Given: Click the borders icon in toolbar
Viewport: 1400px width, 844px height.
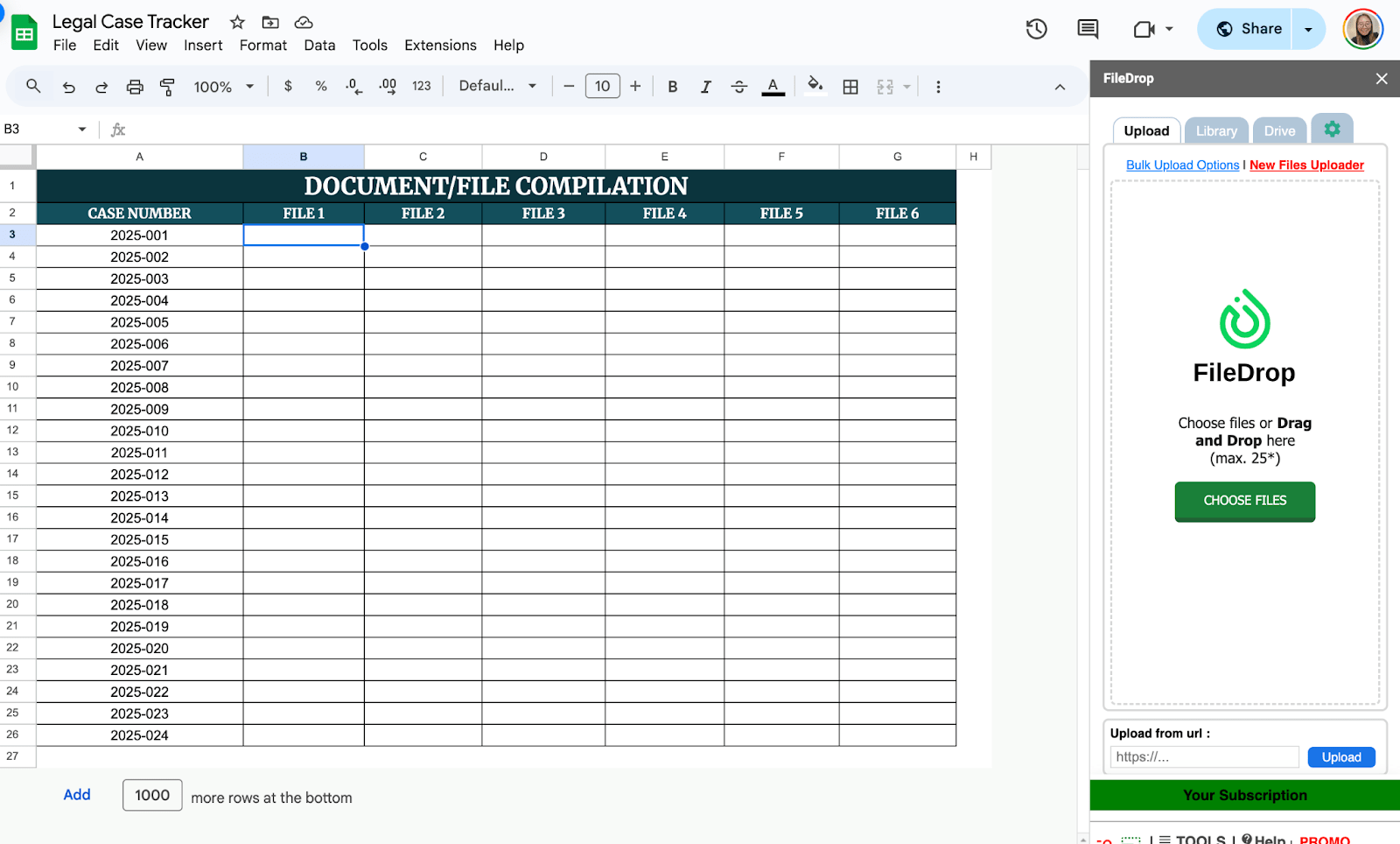Looking at the screenshot, I should click(x=850, y=87).
